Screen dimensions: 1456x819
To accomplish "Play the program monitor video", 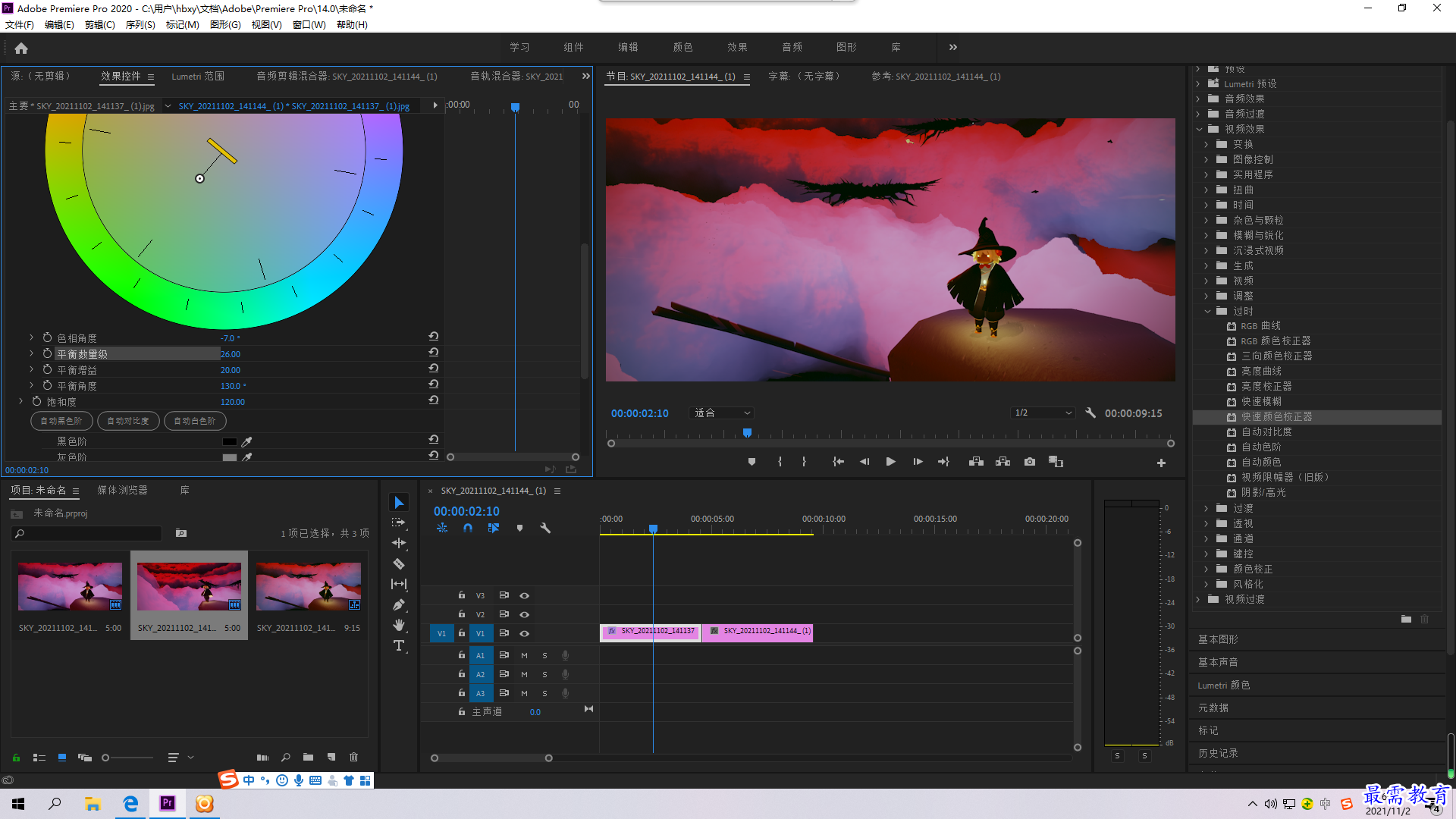I will (891, 462).
